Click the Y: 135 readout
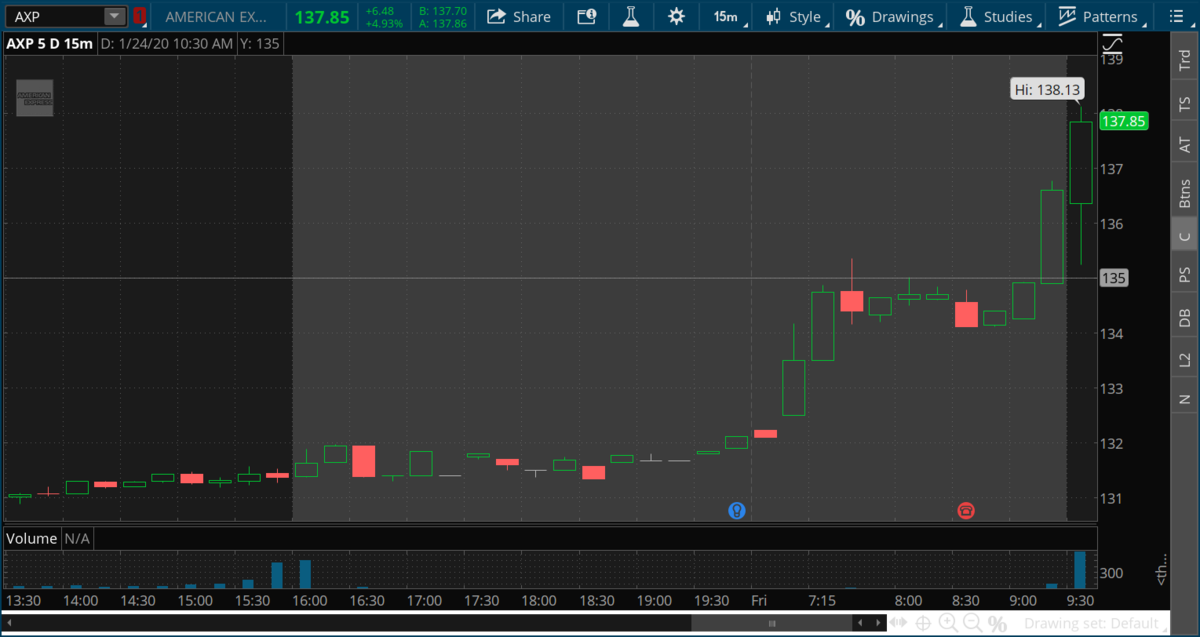 [260, 43]
